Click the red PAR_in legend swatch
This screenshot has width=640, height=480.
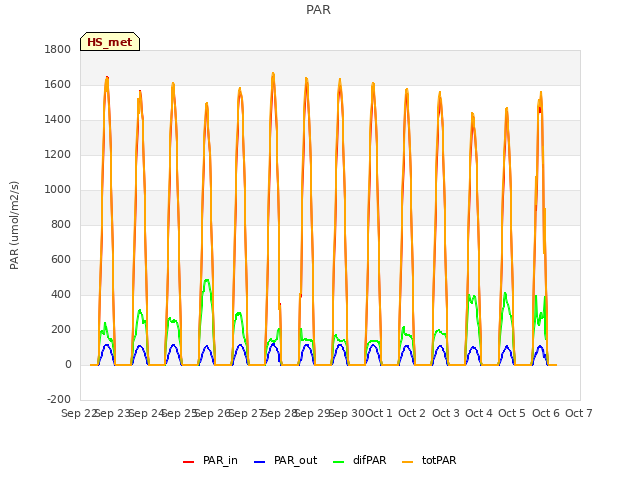[x=189, y=462]
